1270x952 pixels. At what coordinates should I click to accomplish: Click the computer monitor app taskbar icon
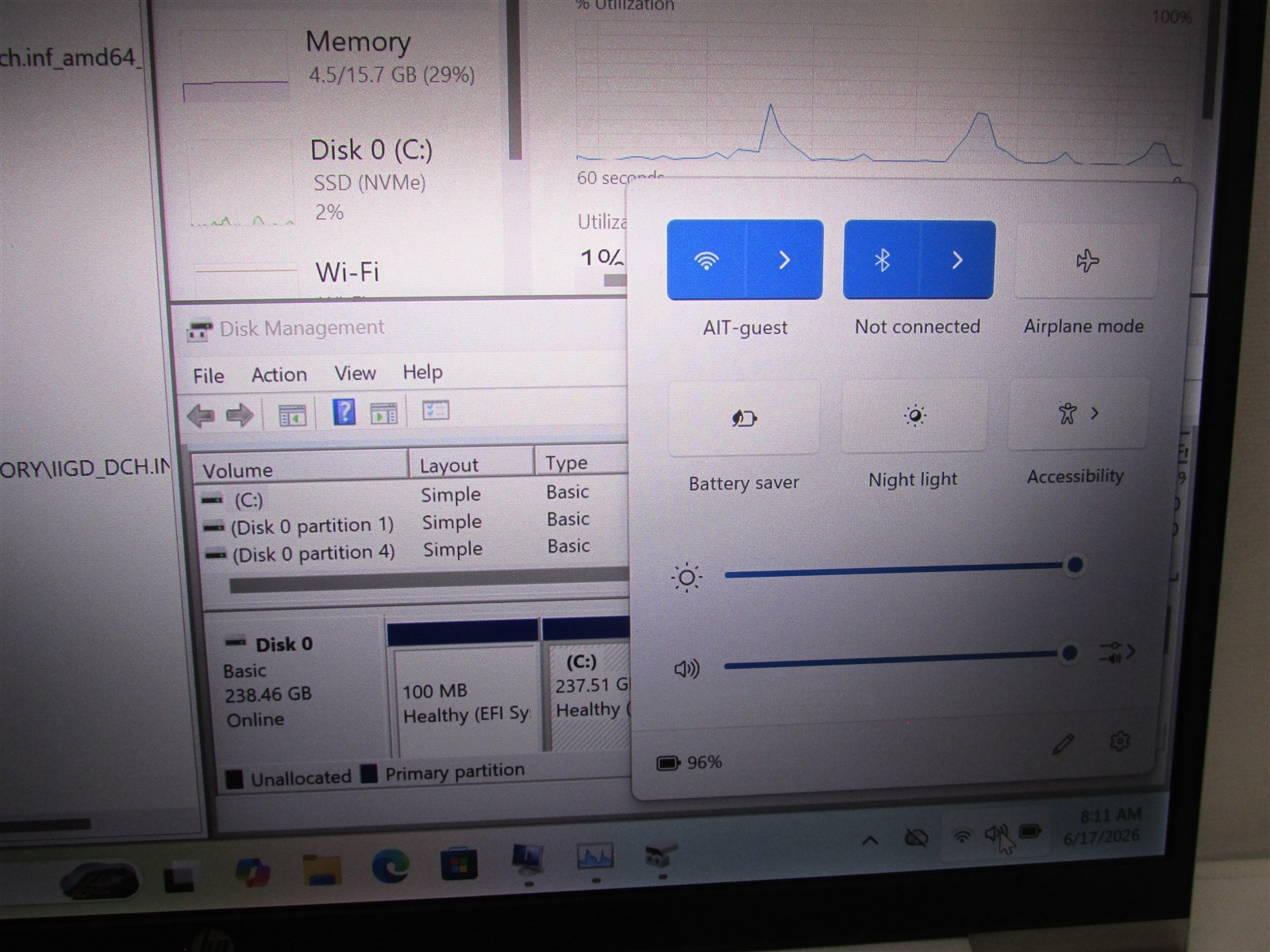[x=527, y=859]
